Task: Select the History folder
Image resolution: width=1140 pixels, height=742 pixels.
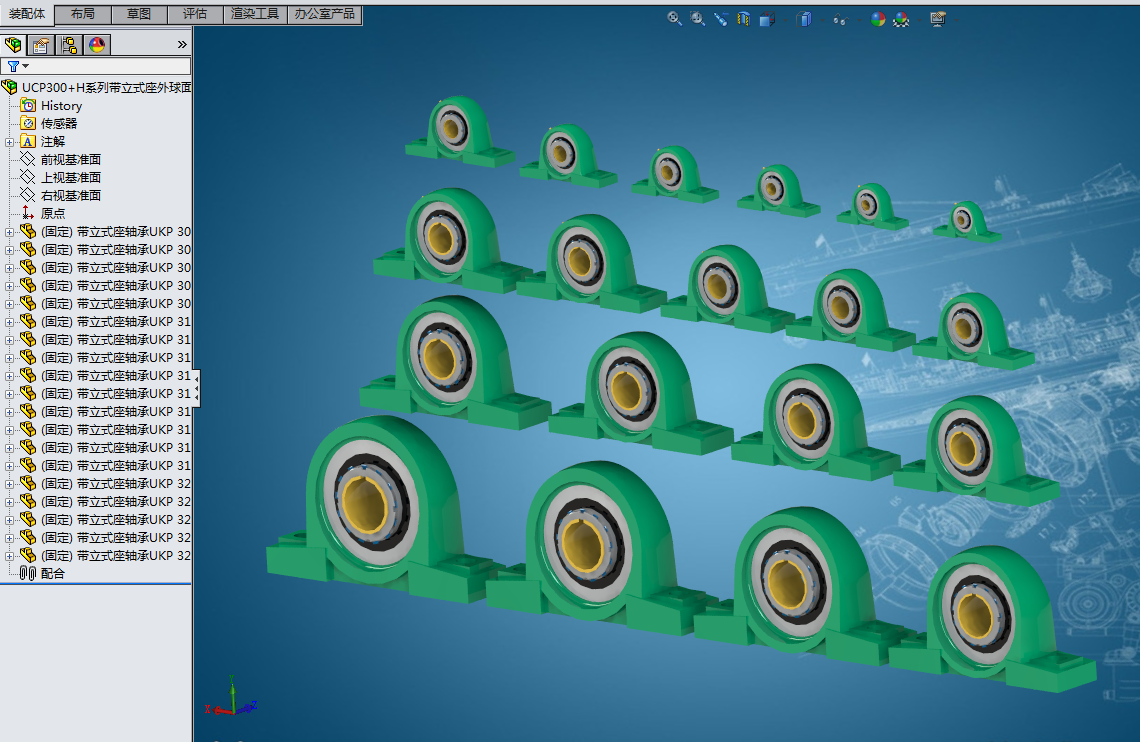Action: (61, 105)
